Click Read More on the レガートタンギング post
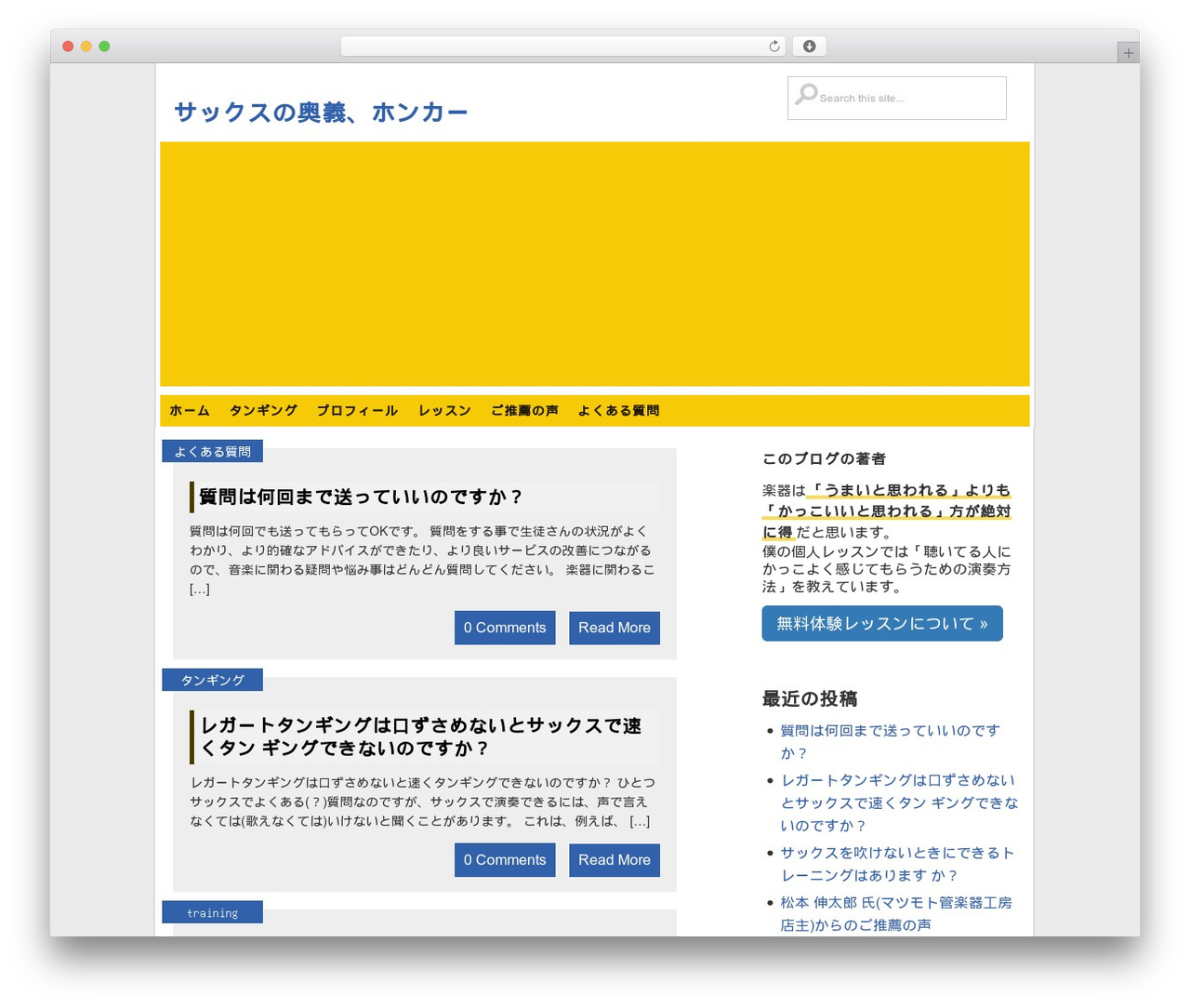The image size is (1190, 1008). pos(615,860)
